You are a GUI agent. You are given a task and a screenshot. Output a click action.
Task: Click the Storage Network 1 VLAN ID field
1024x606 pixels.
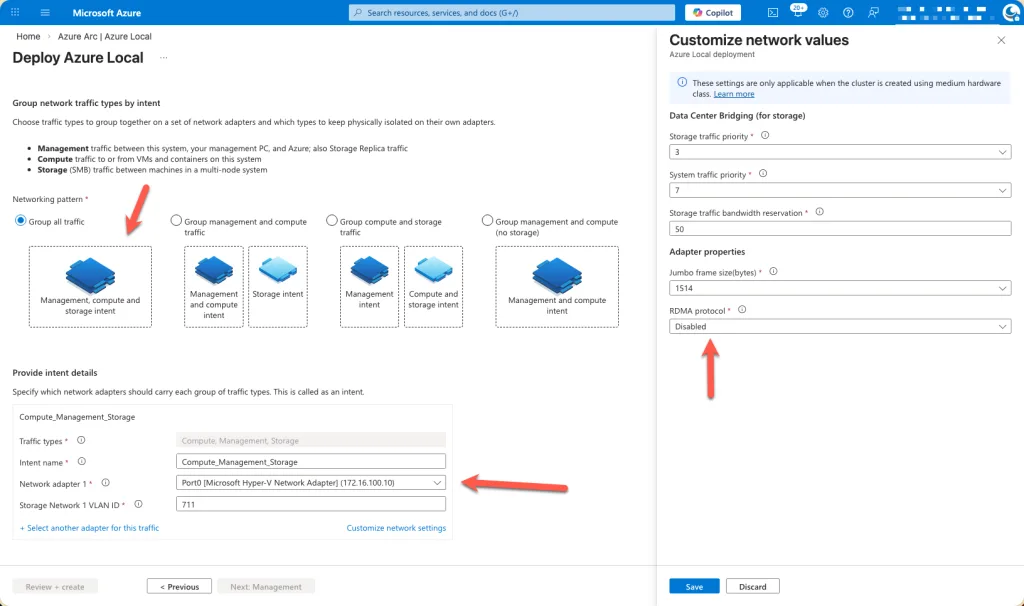click(310, 505)
